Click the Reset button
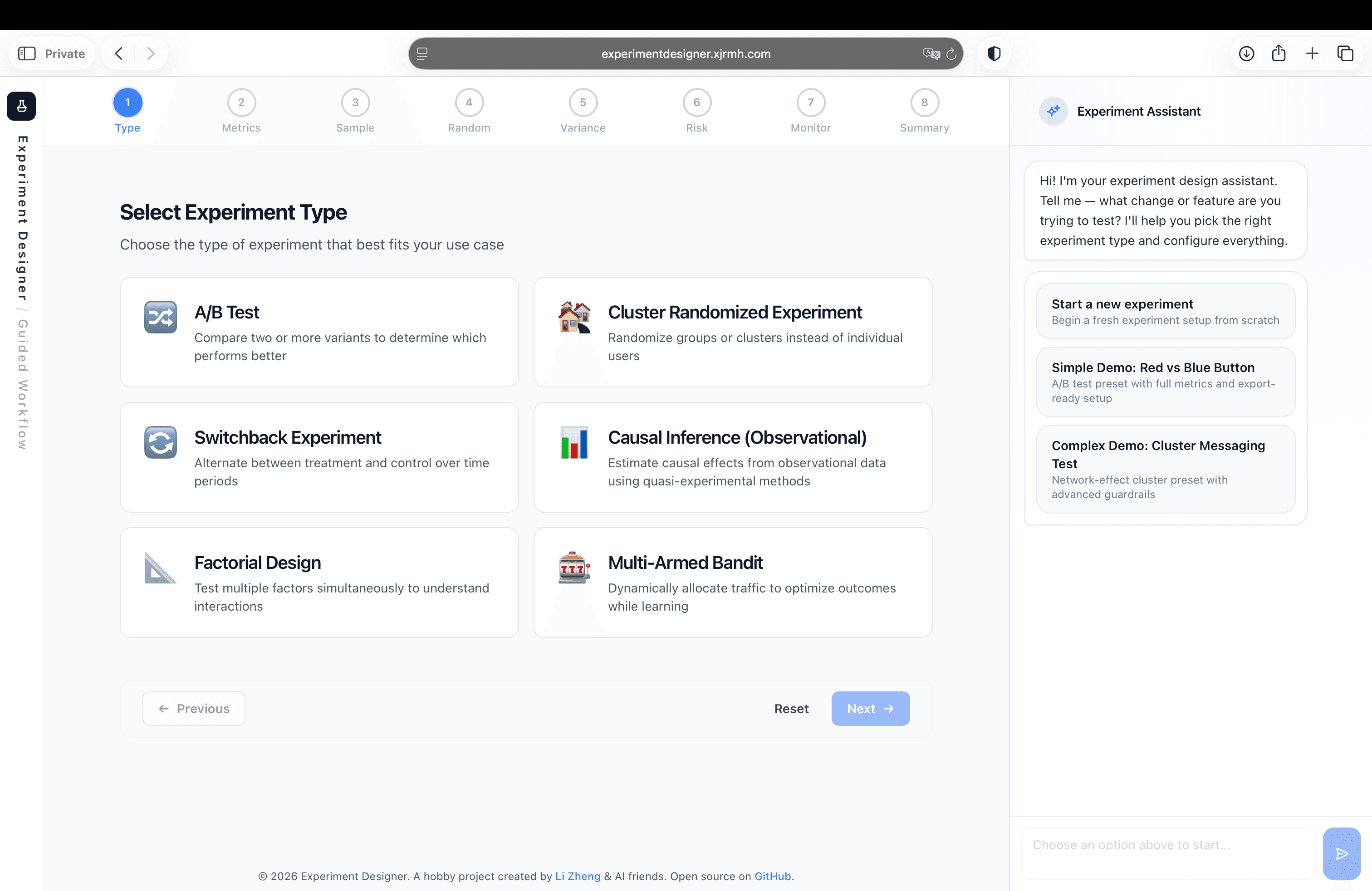Image resolution: width=1372 pixels, height=891 pixels. (x=792, y=708)
